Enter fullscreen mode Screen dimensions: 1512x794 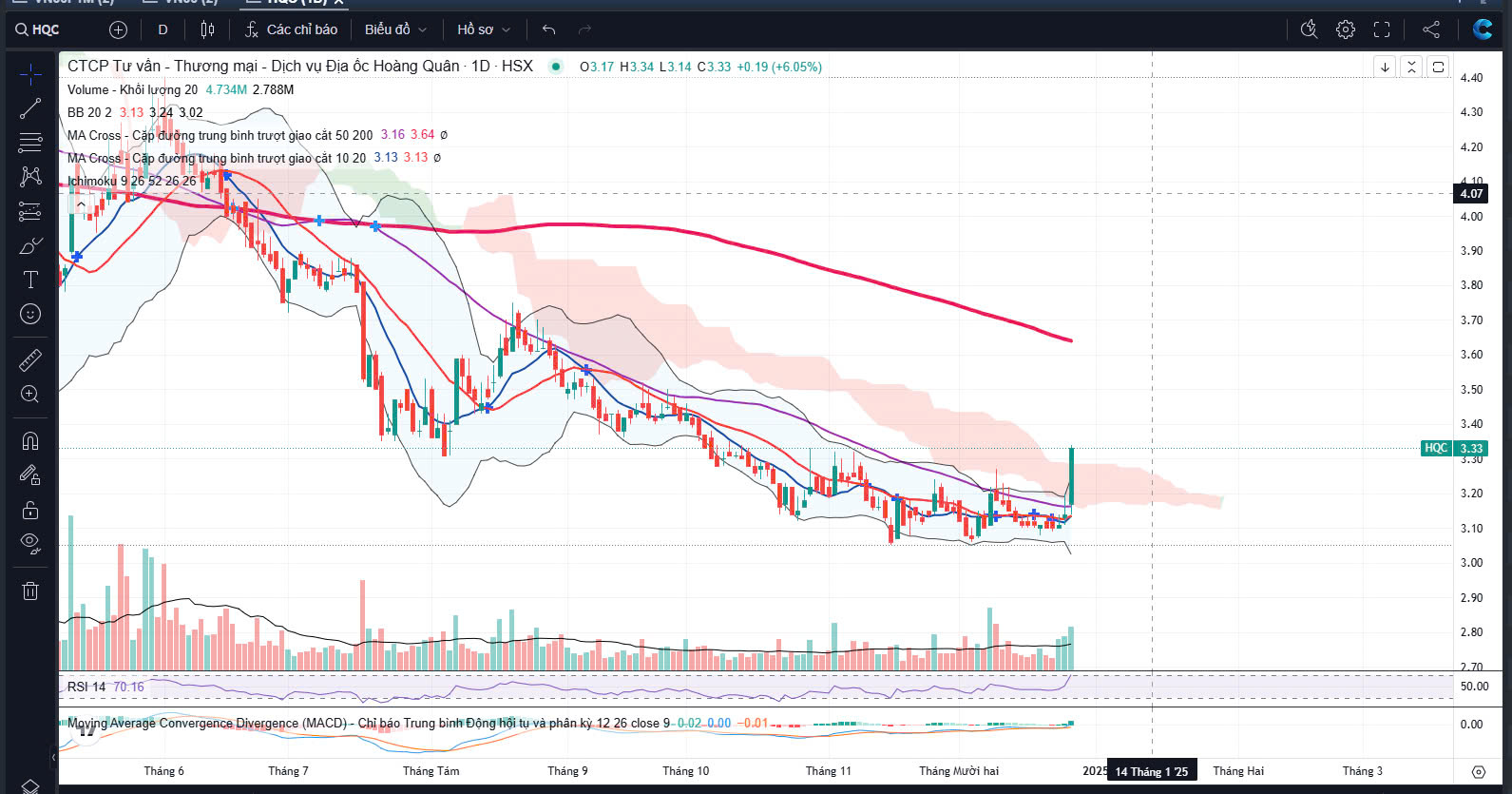pyautogui.click(x=1382, y=29)
